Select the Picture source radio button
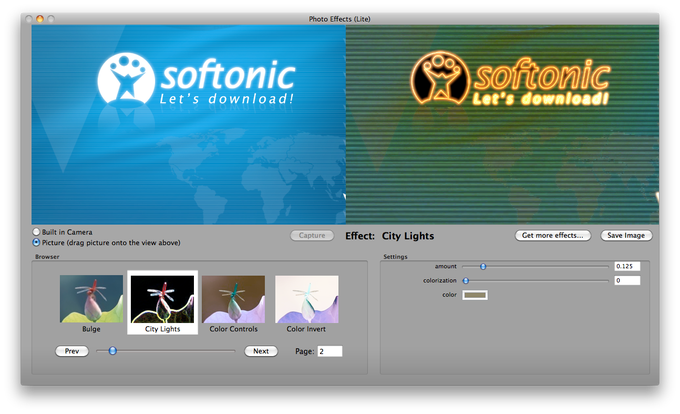680x414 pixels. pos(36,242)
